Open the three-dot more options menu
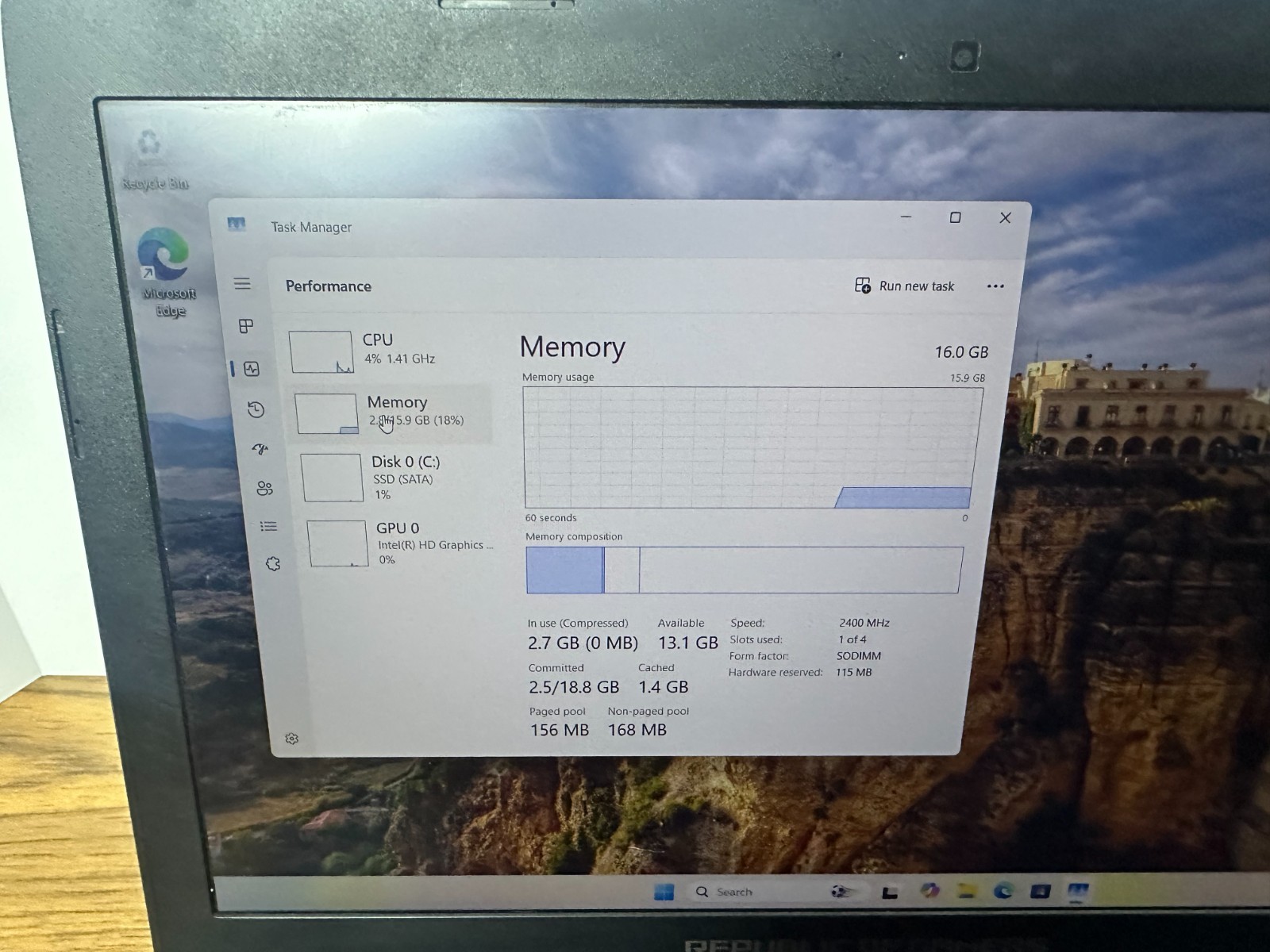The image size is (1270, 952). [995, 286]
